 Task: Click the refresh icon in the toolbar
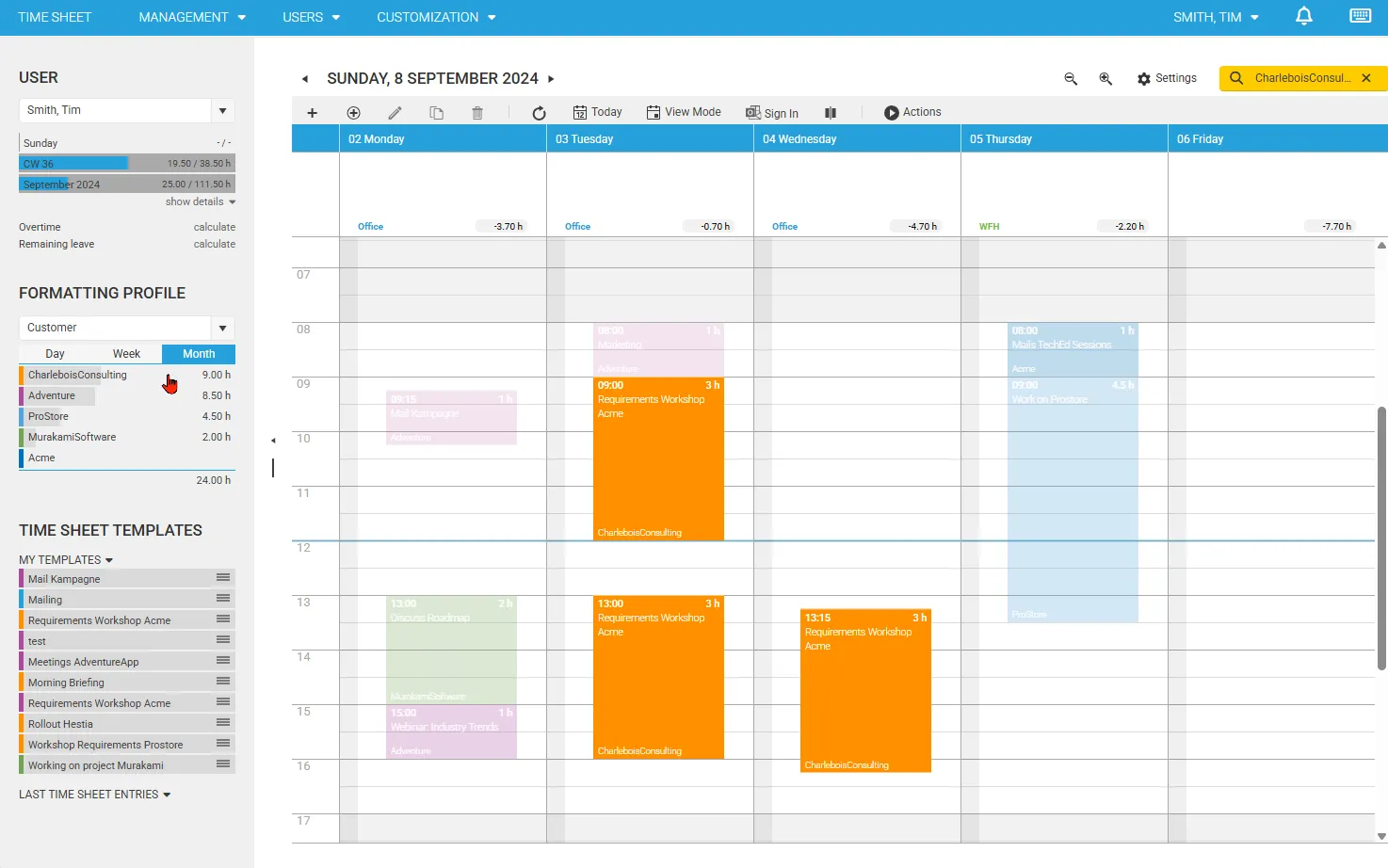click(x=538, y=112)
